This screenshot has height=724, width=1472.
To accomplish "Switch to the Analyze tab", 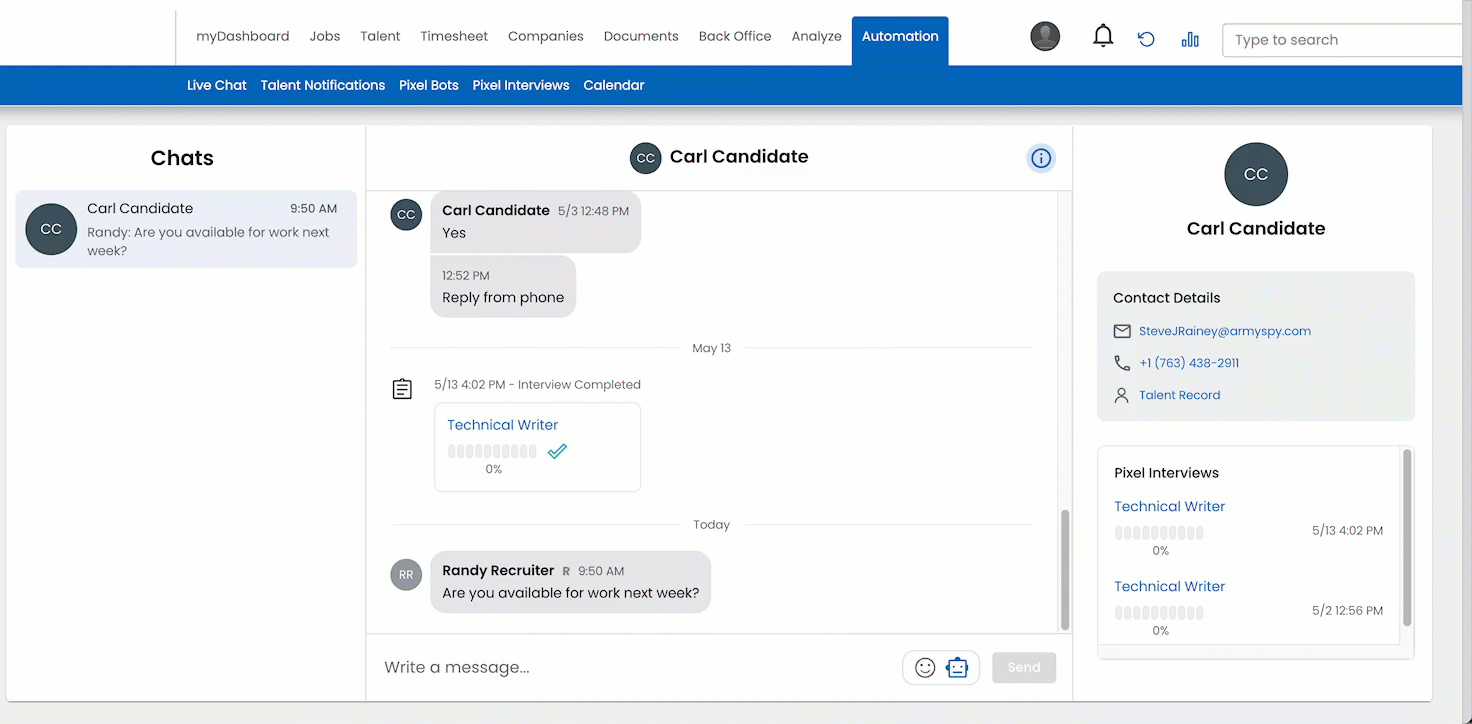I will [817, 36].
